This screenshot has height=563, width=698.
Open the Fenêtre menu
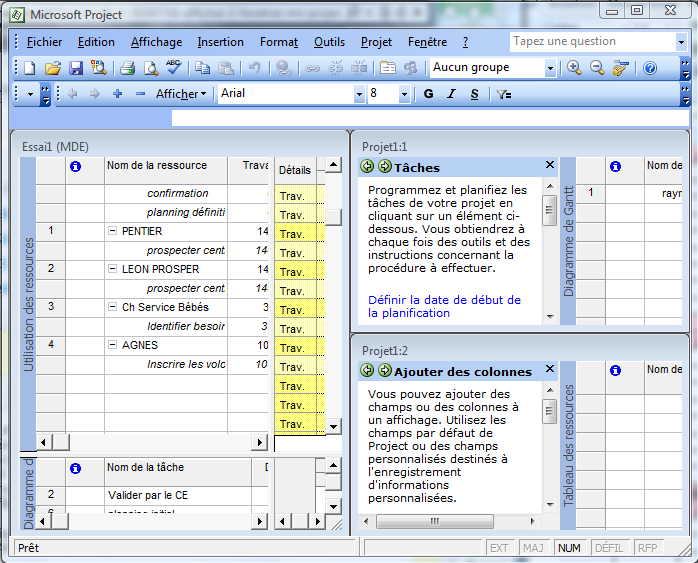coord(427,42)
